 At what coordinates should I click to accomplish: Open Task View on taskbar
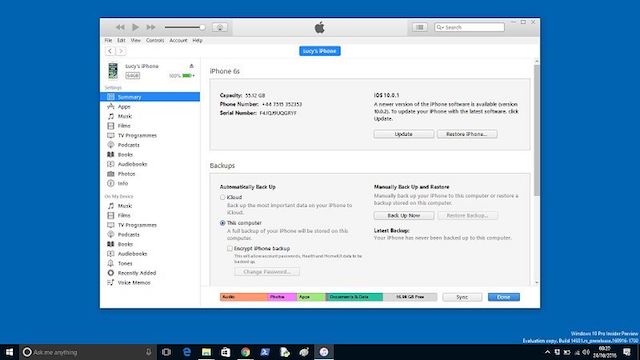click(x=167, y=352)
